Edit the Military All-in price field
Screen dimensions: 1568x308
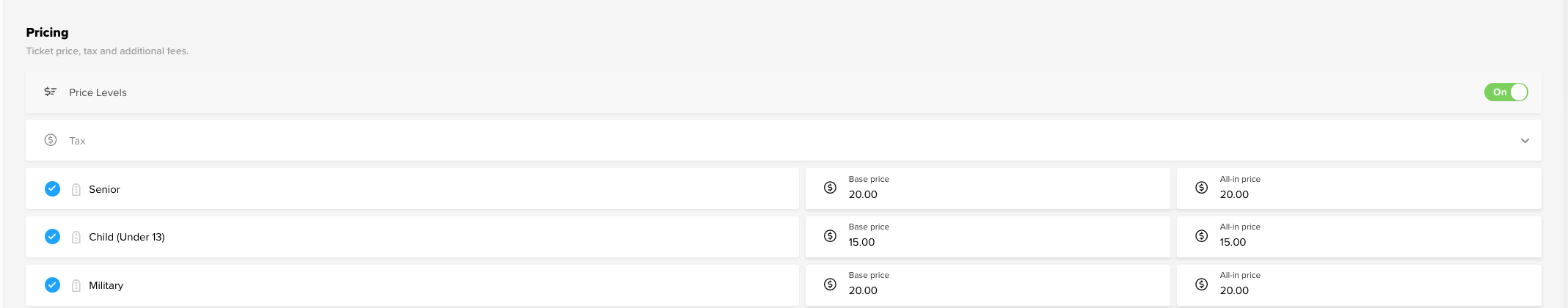(x=1359, y=285)
